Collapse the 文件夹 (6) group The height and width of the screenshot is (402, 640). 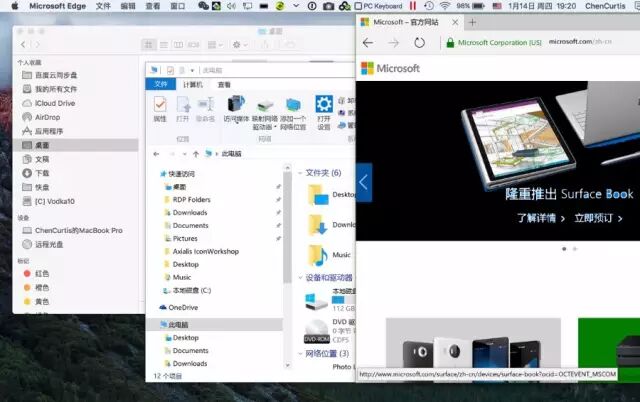300,173
